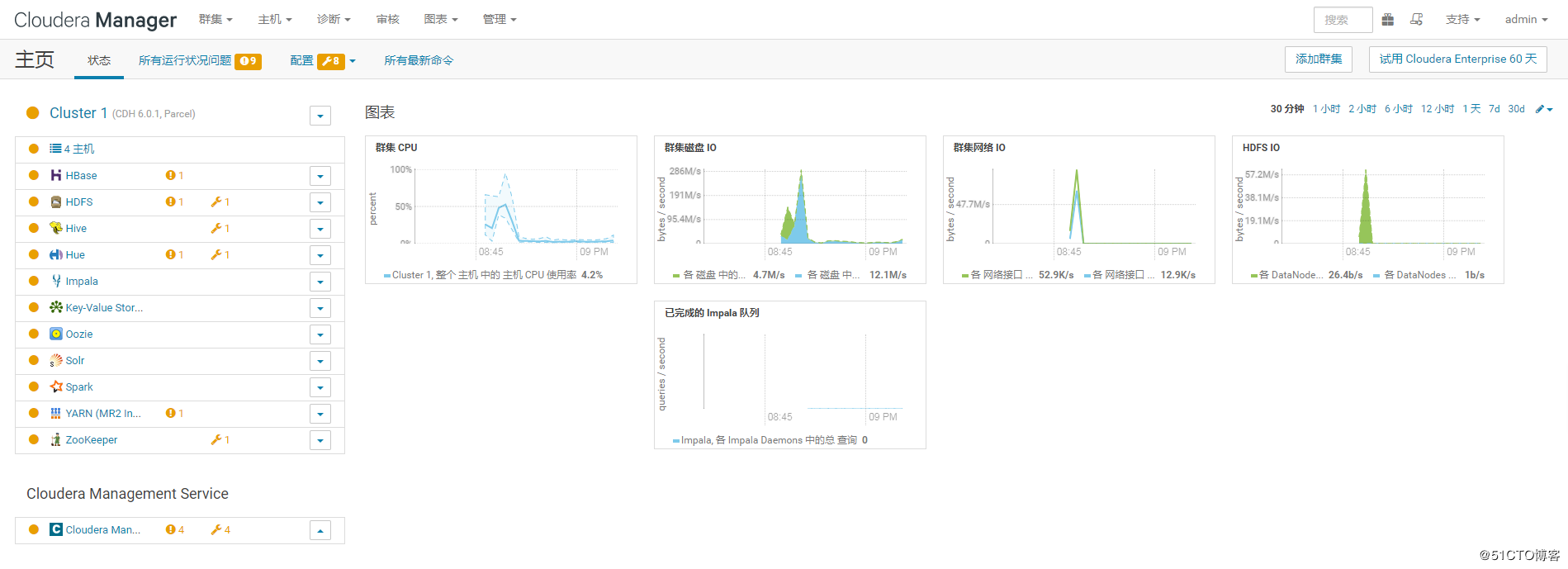Select the 1 小时 time range
Screen dimensions: 1568x569
point(1327,109)
